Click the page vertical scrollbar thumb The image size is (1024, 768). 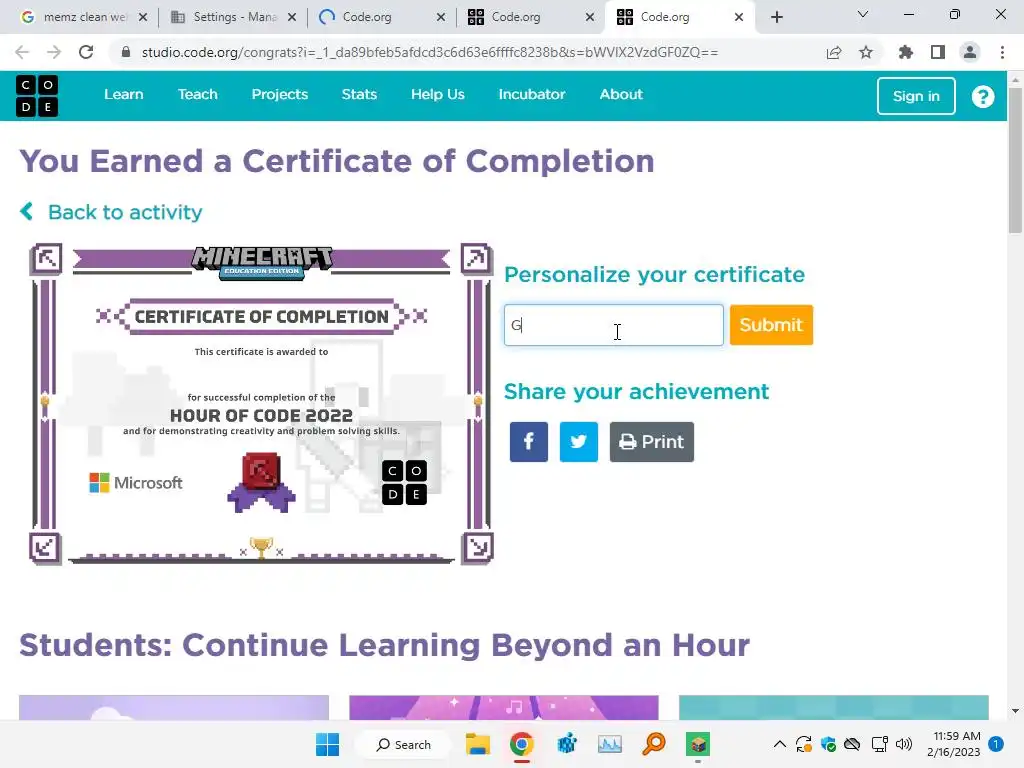pyautogui.click(x=1015, y=160)
